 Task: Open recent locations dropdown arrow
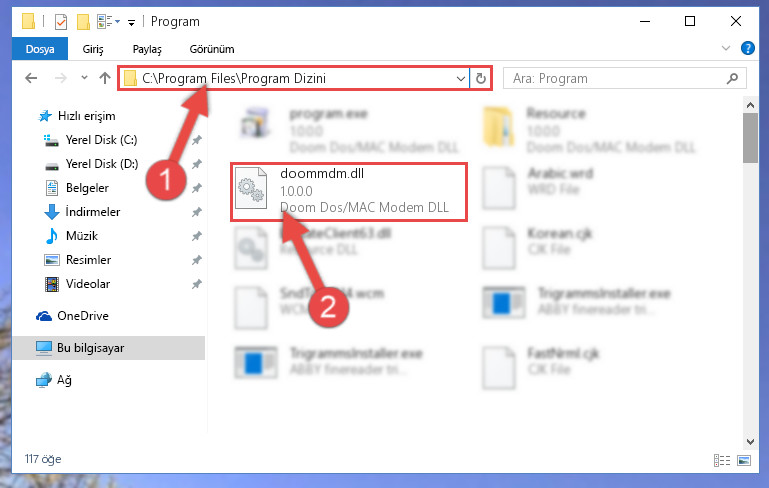click(x=84, y=77)
